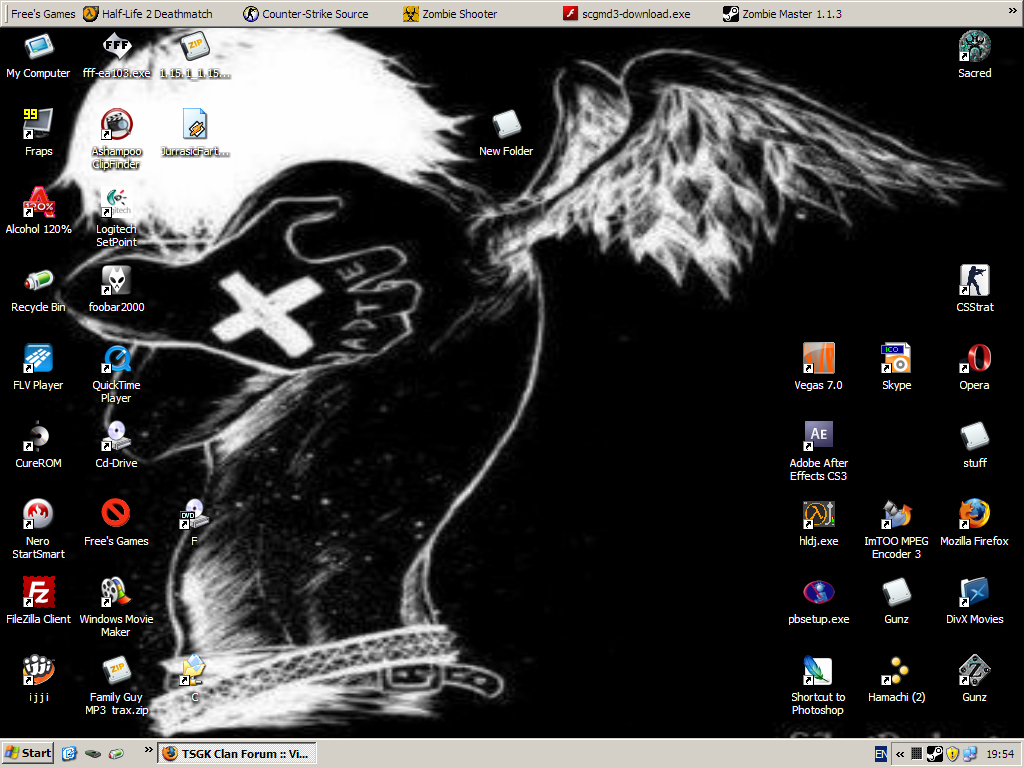Click the Steam icon in system tray

click(x=934, y=753)
